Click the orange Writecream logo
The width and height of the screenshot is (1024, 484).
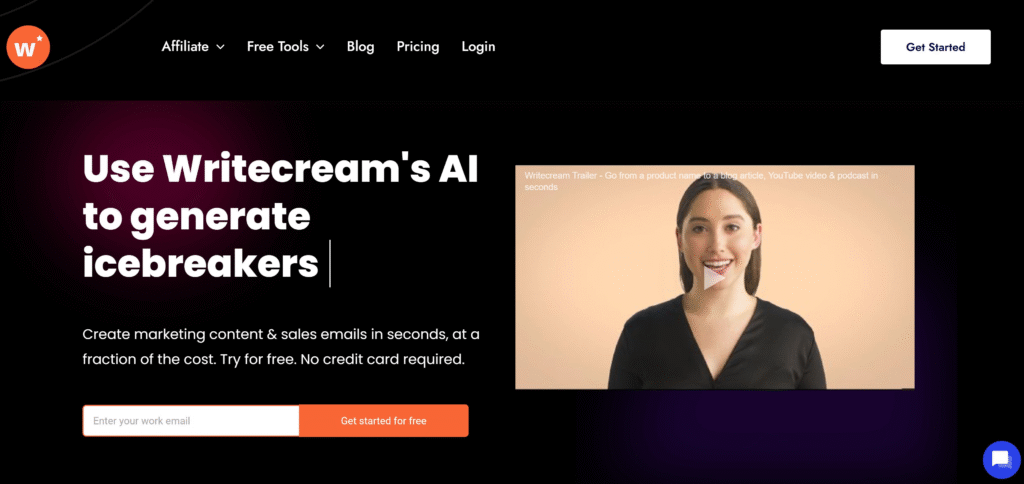[28, 47]
